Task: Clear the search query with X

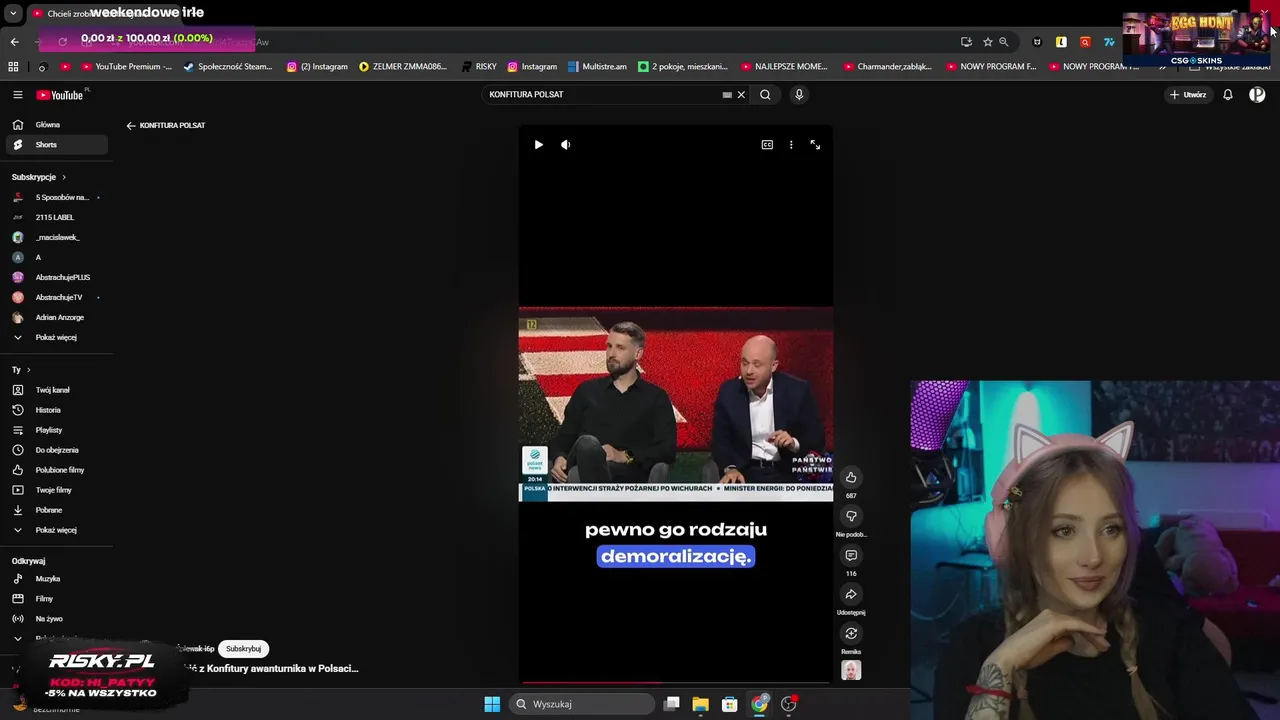Action: (x=741, y=95)
